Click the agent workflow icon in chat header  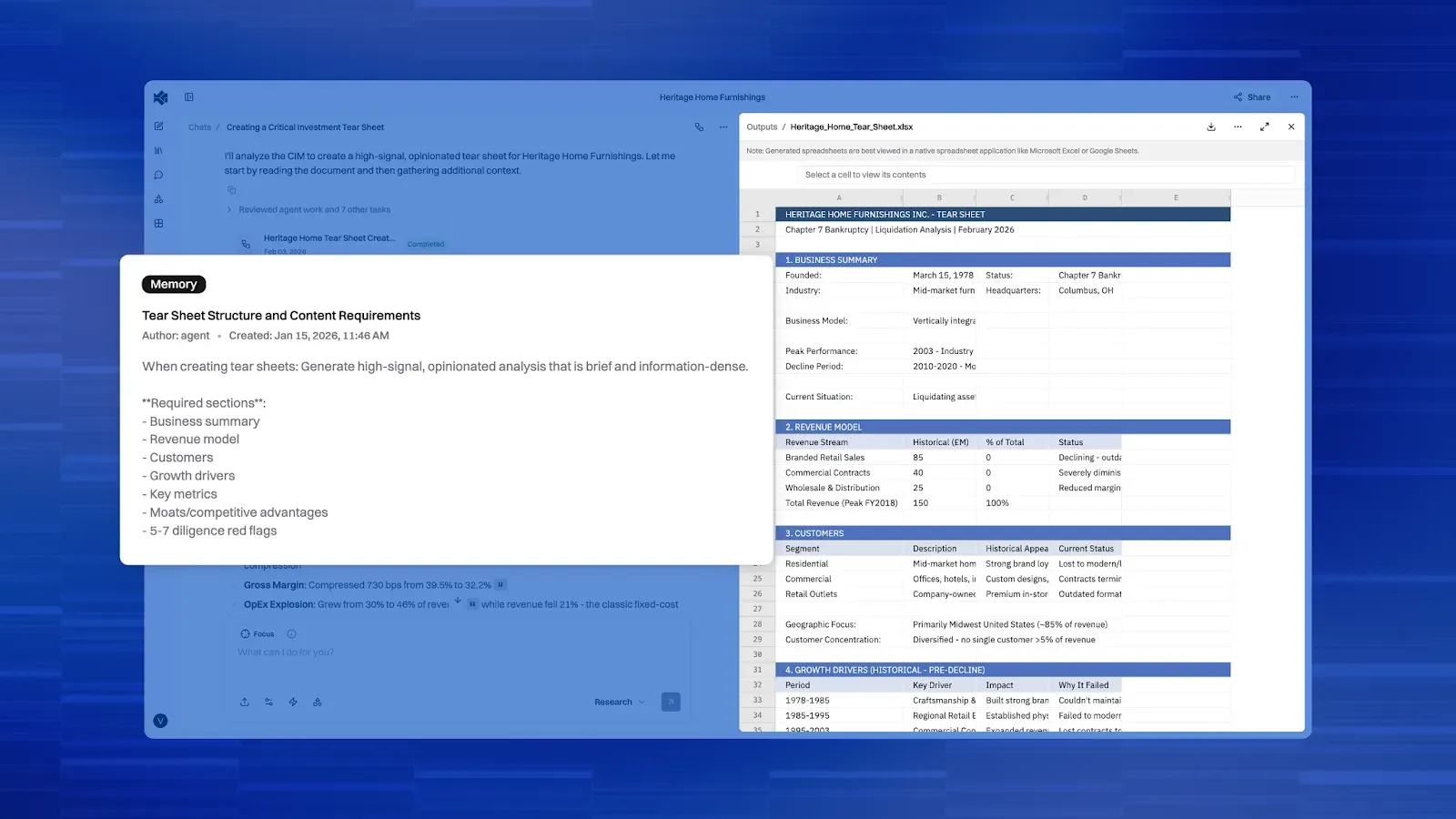pyautogui.click(x=699, y=127)
